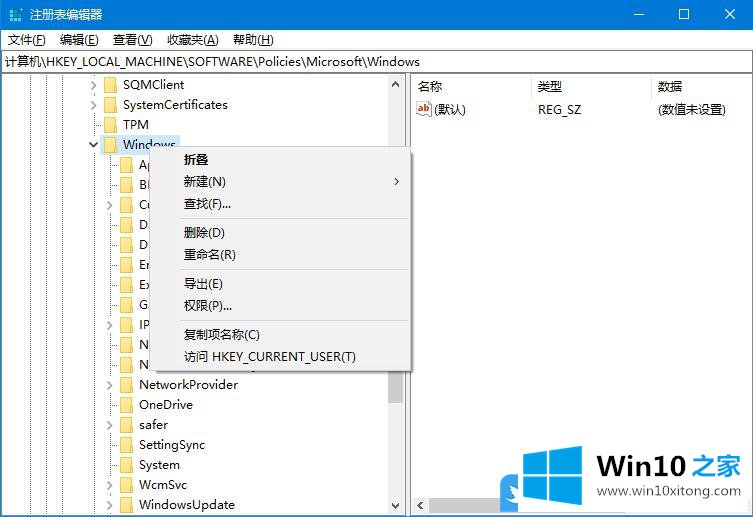This screenshot has width=753, height=517.
Task: Expand the SQMClient key
Action: [94, 85]
